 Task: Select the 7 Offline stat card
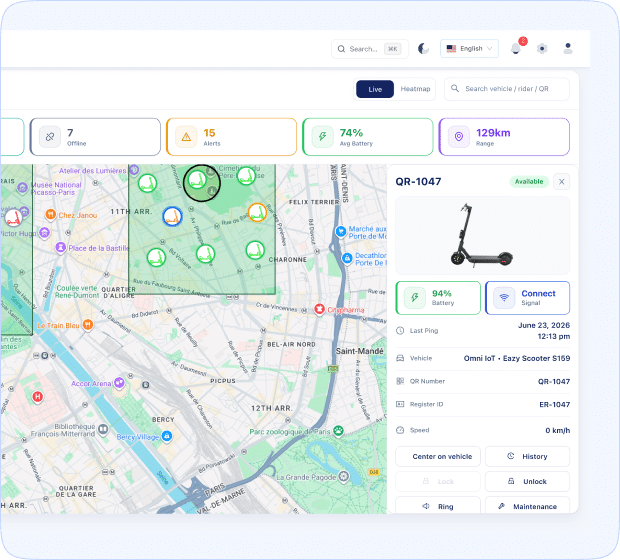pyautogui.click(x=95, y=137)
